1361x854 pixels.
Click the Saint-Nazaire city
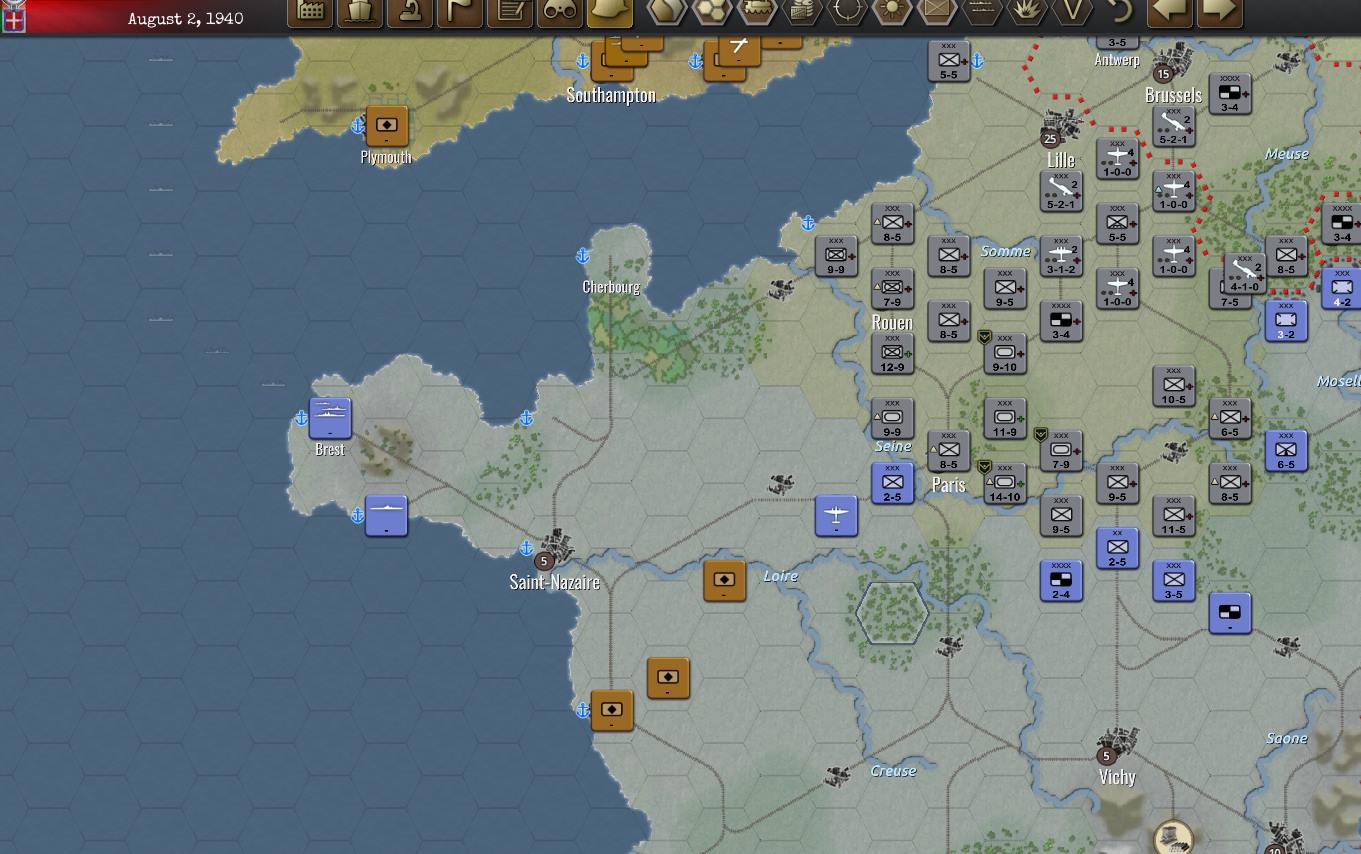tap(555, 549)
